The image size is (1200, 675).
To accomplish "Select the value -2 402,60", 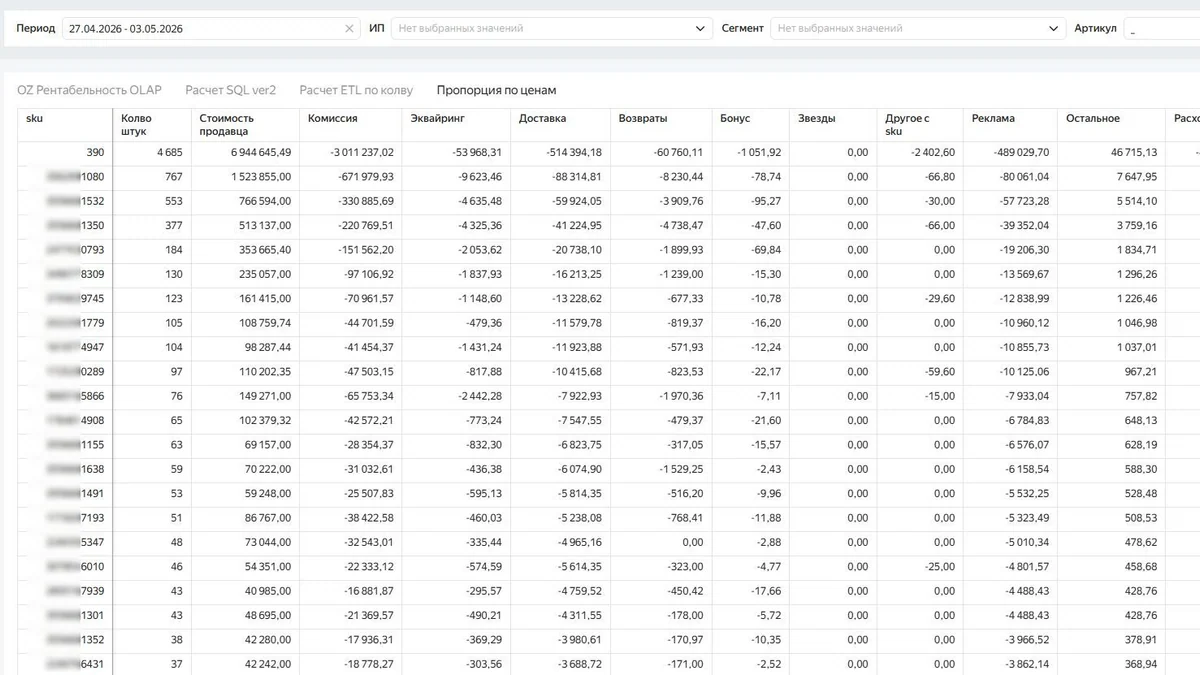I will [x=932, y=153].
